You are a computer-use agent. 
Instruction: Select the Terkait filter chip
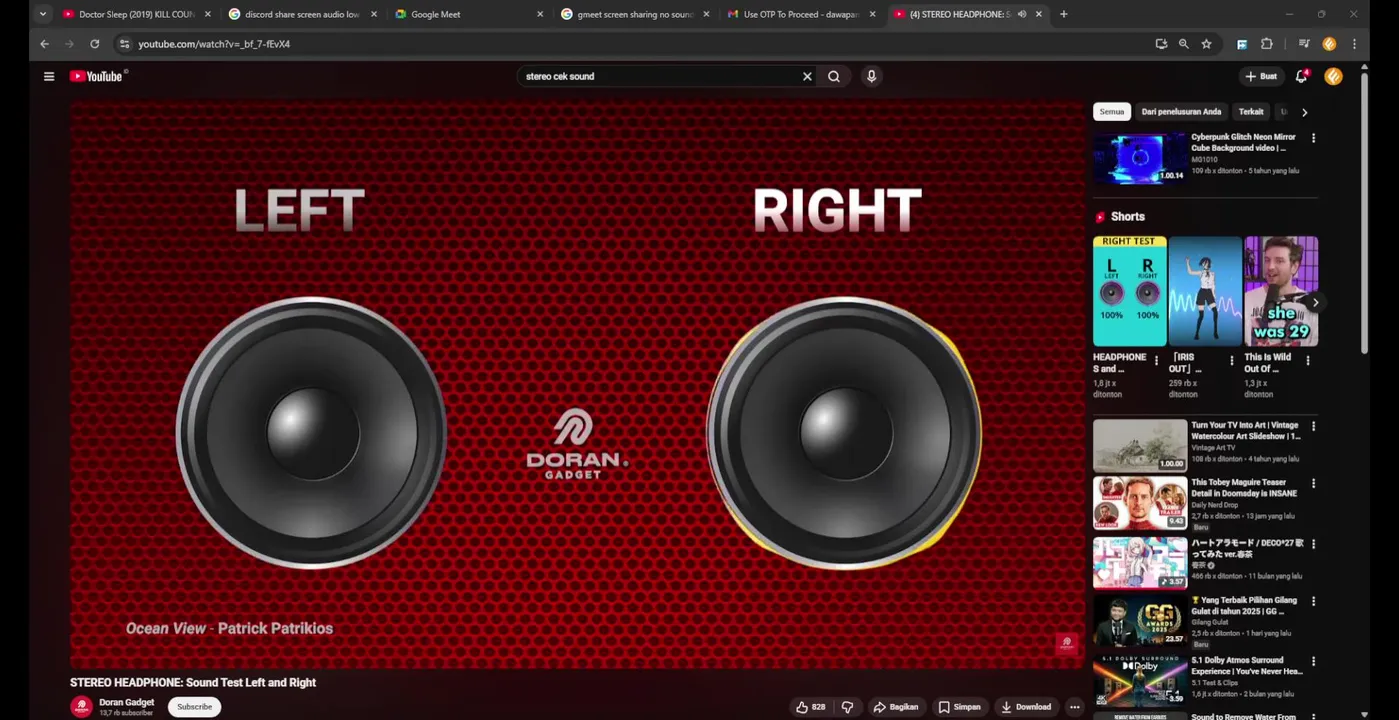1251,112
